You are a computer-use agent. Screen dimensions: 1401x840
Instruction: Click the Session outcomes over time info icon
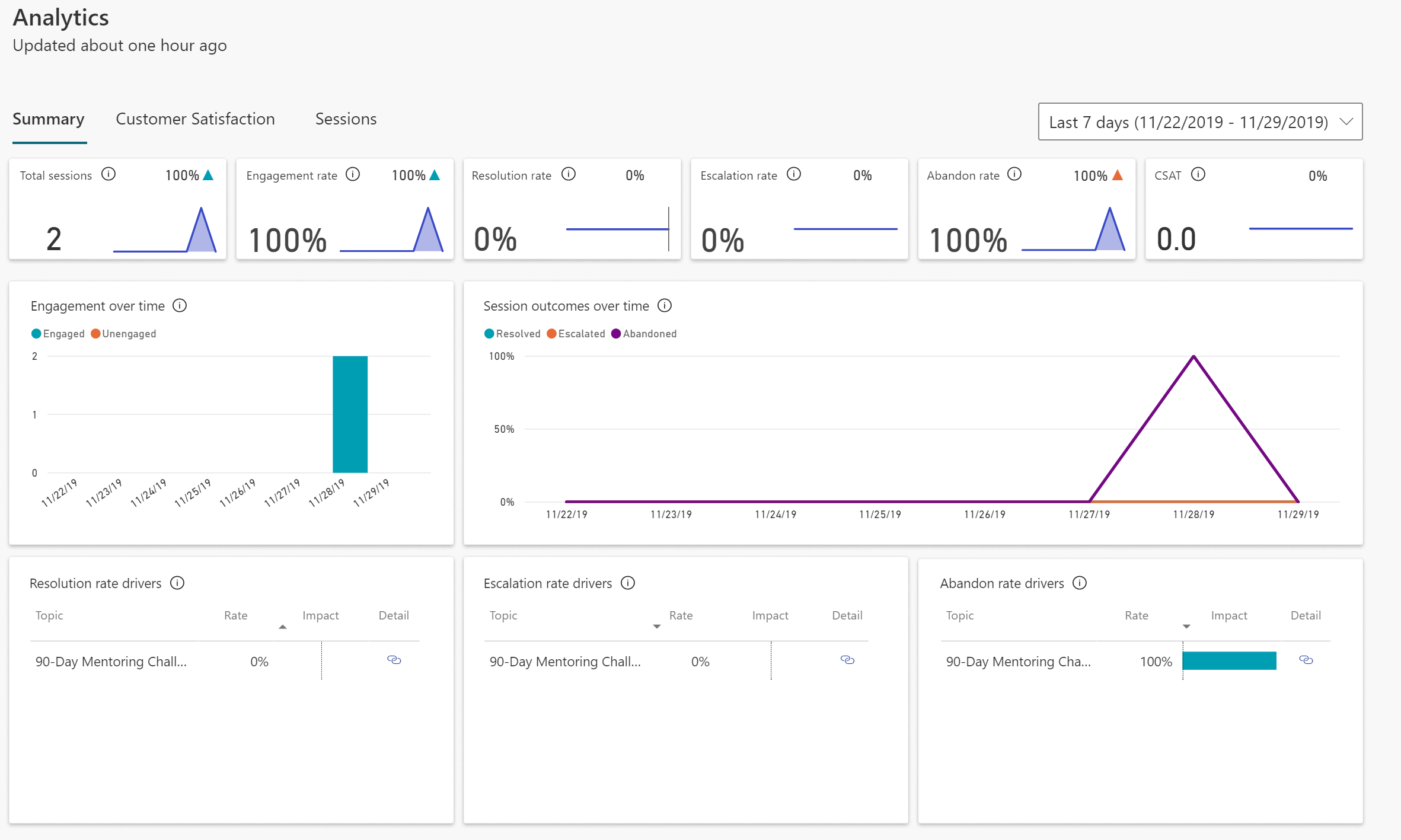pos(665,305)
